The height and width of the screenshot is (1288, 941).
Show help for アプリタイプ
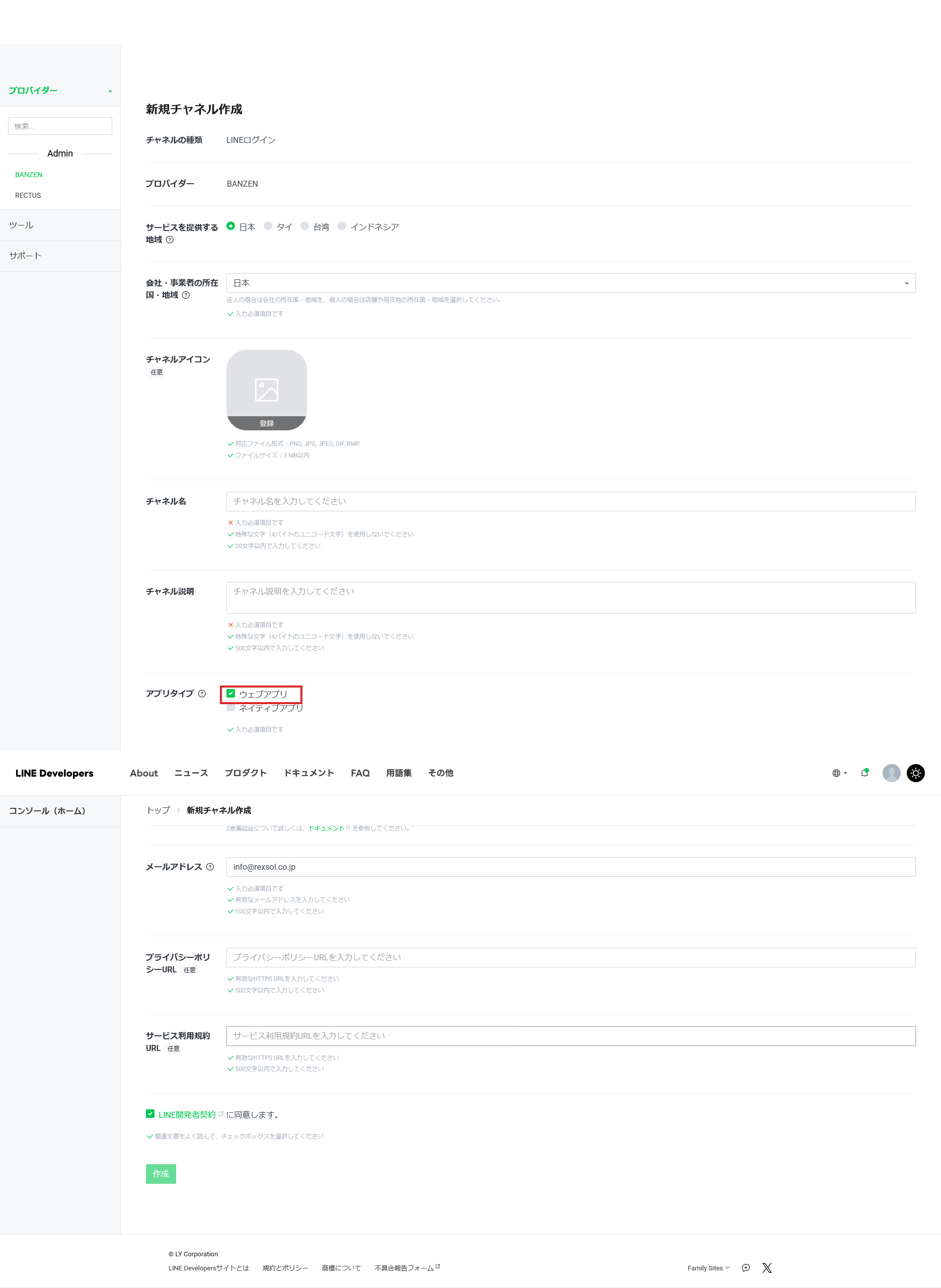coord(202,693)
